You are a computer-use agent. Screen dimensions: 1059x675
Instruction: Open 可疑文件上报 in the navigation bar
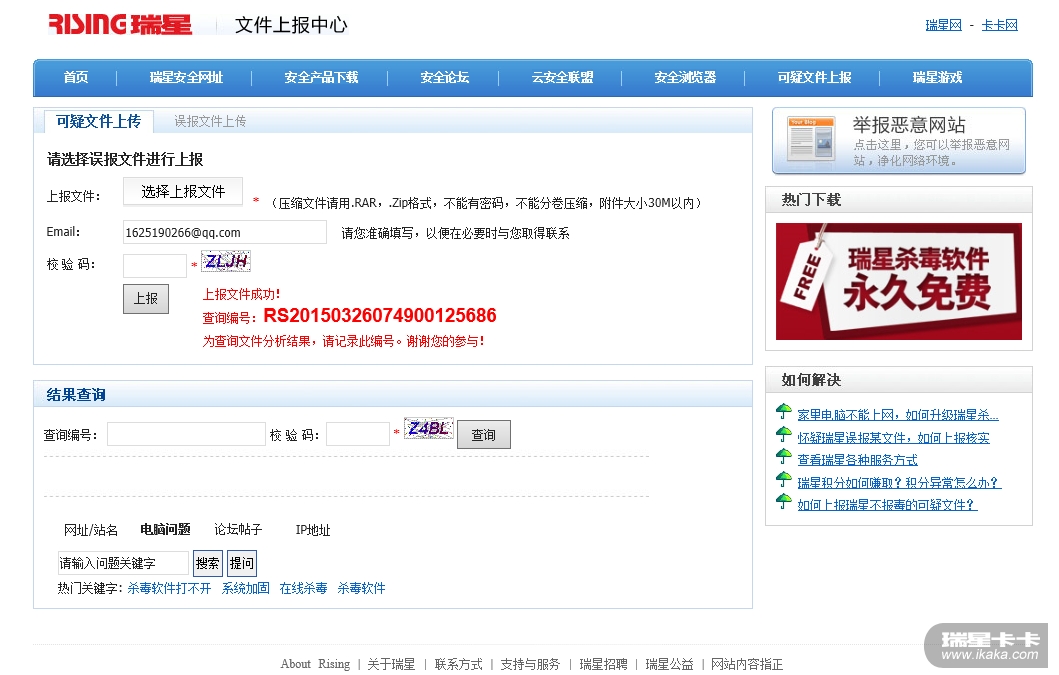(815, 78)
